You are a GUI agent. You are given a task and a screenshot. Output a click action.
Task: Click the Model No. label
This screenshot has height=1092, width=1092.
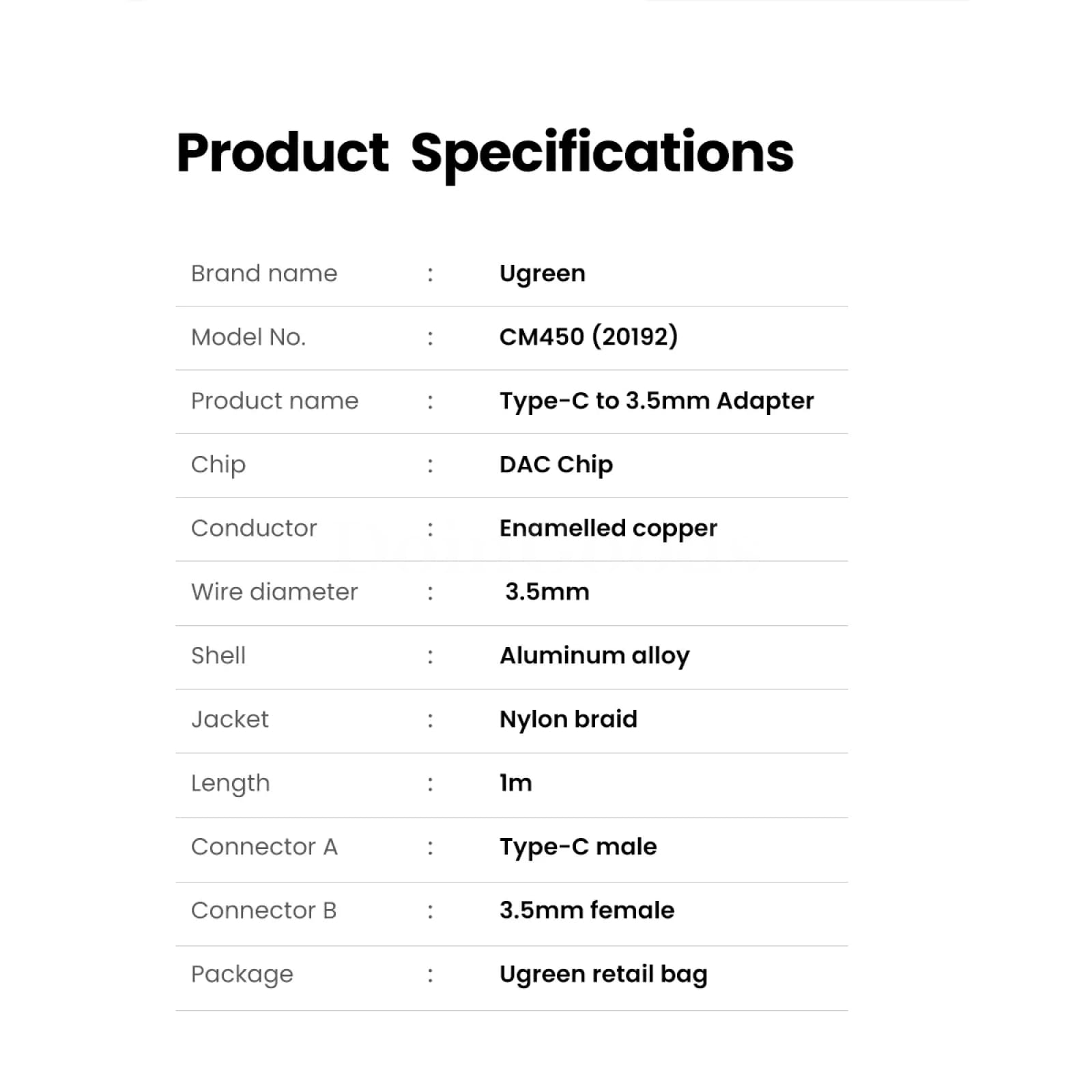[248, 337]
